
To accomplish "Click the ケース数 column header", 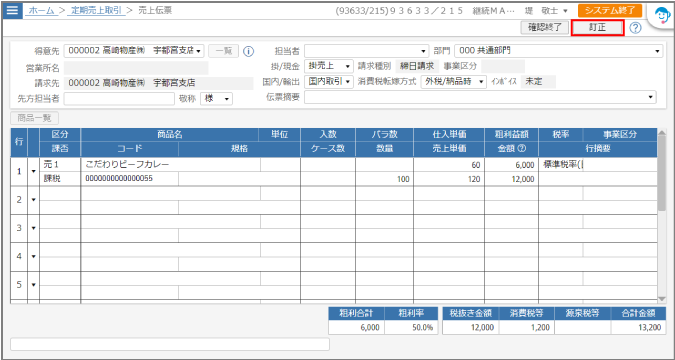I will click(x=328, y=149).
